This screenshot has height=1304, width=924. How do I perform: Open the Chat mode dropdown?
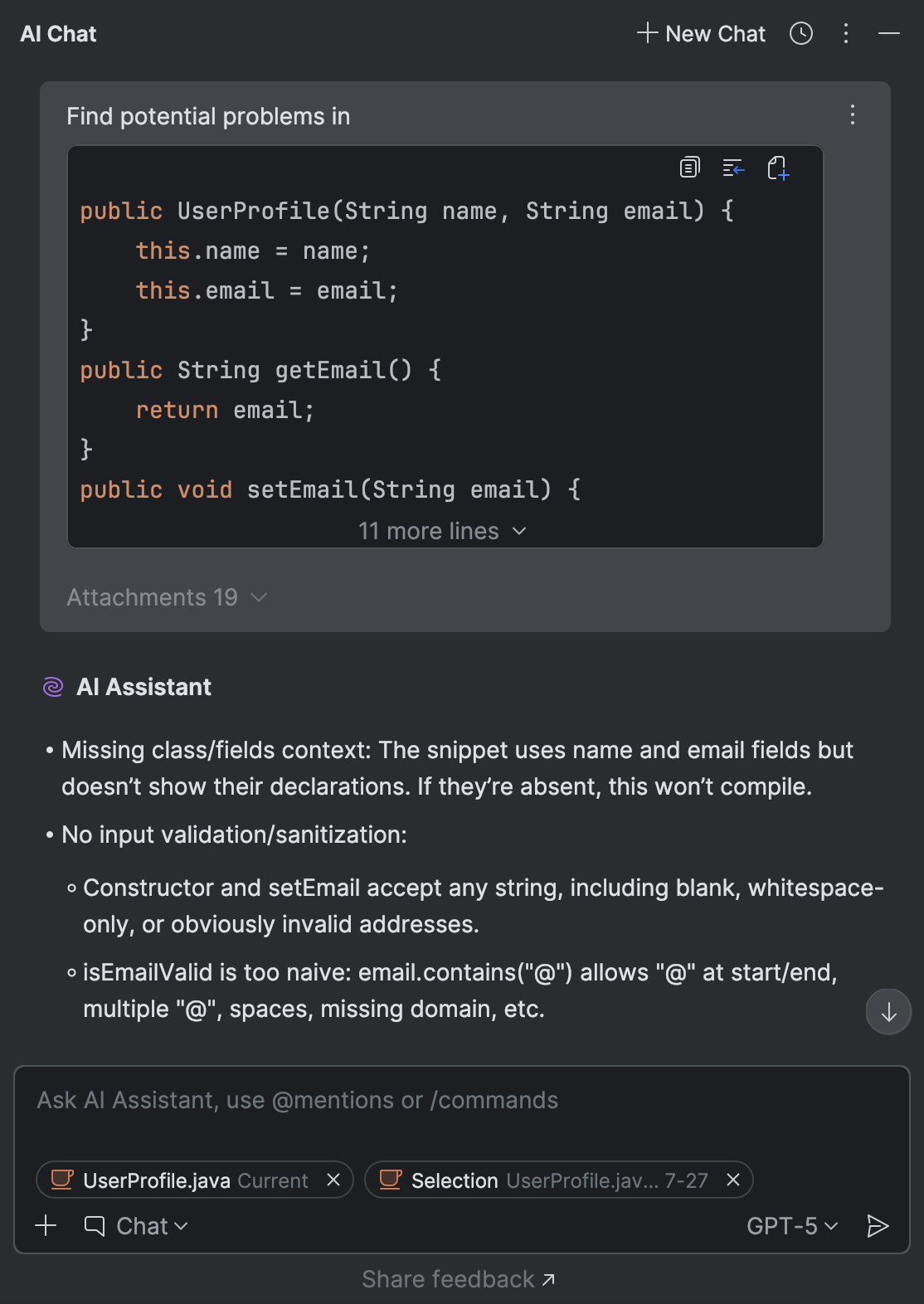click(x=138, y=1226)
